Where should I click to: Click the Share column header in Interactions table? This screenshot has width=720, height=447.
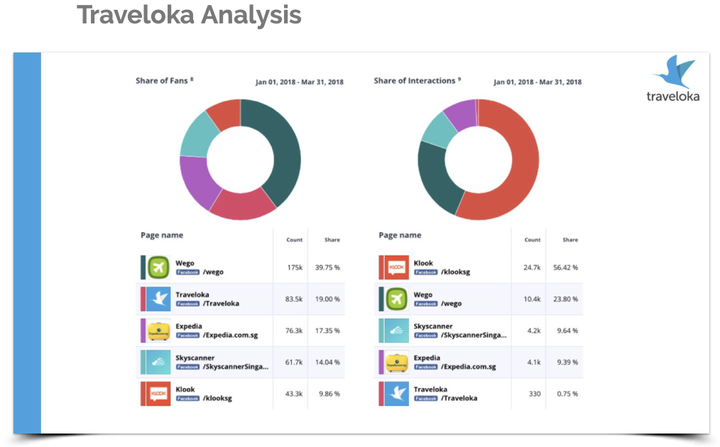(570, 240)
